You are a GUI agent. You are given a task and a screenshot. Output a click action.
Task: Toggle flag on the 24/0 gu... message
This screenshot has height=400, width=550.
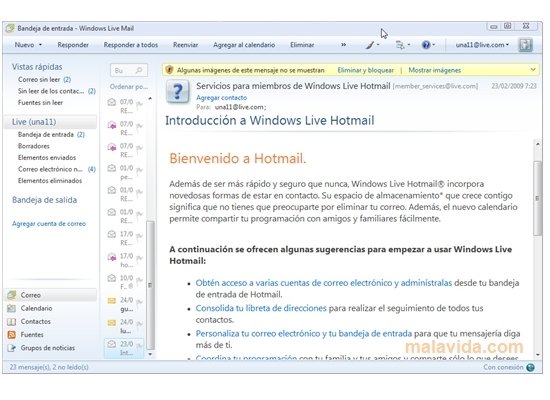pos(139,302)
